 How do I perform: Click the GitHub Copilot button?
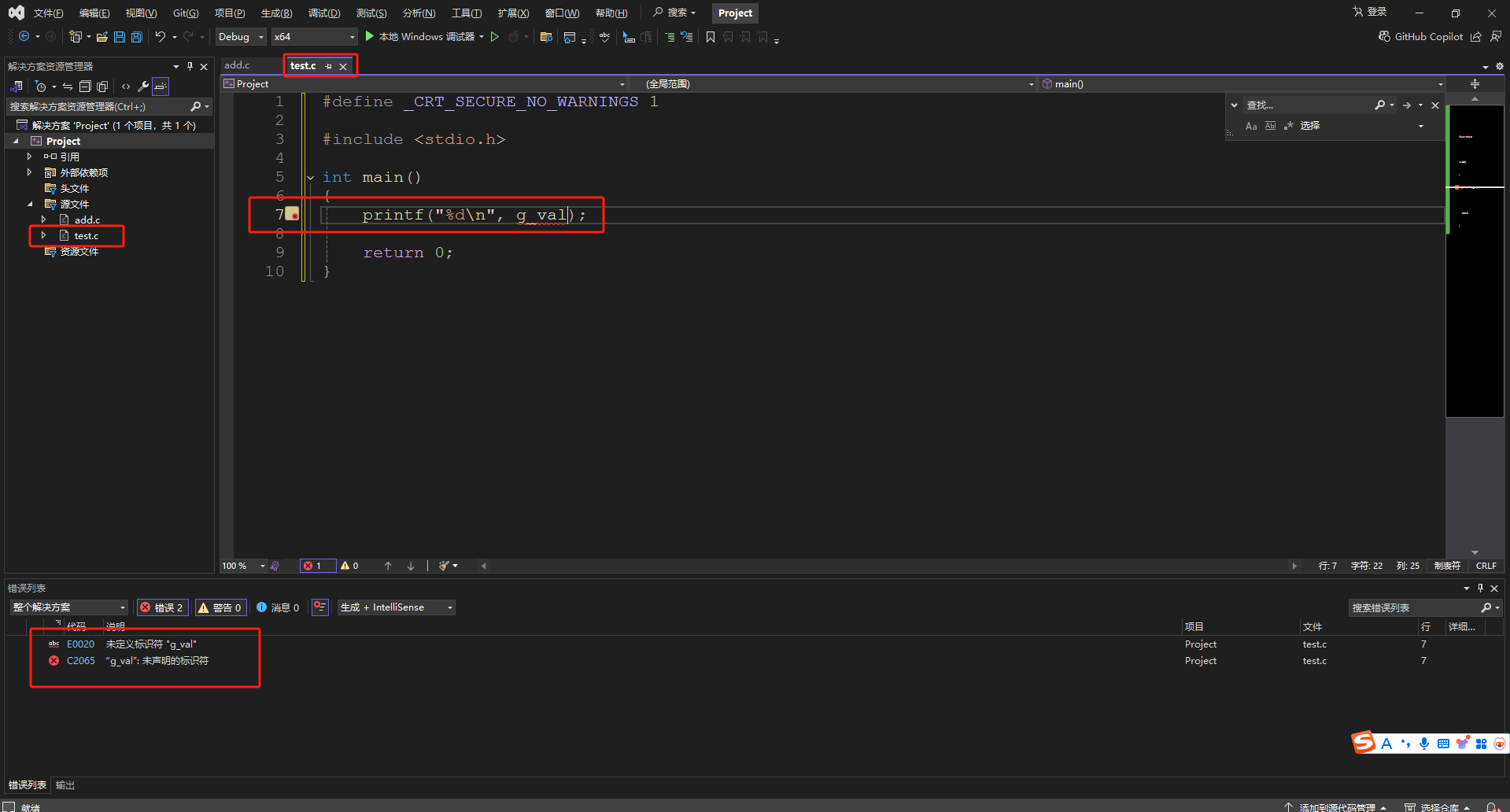(1421, 36)
